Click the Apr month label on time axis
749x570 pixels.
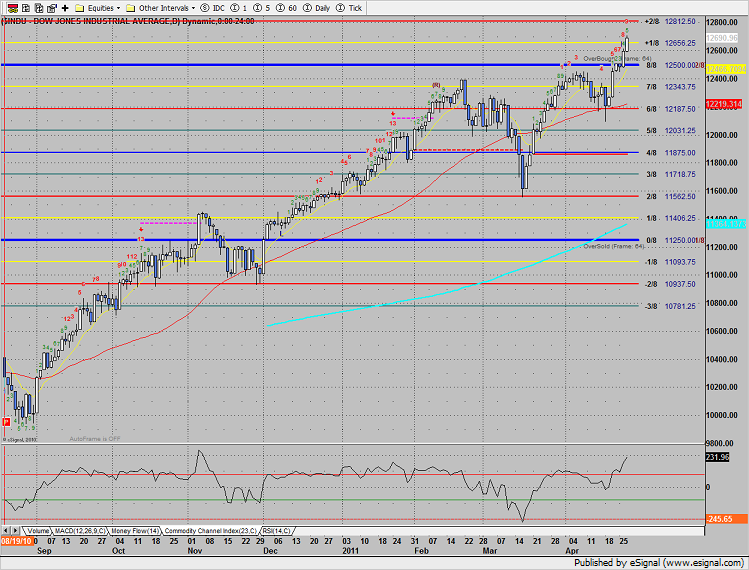click(x=572, y=550)
